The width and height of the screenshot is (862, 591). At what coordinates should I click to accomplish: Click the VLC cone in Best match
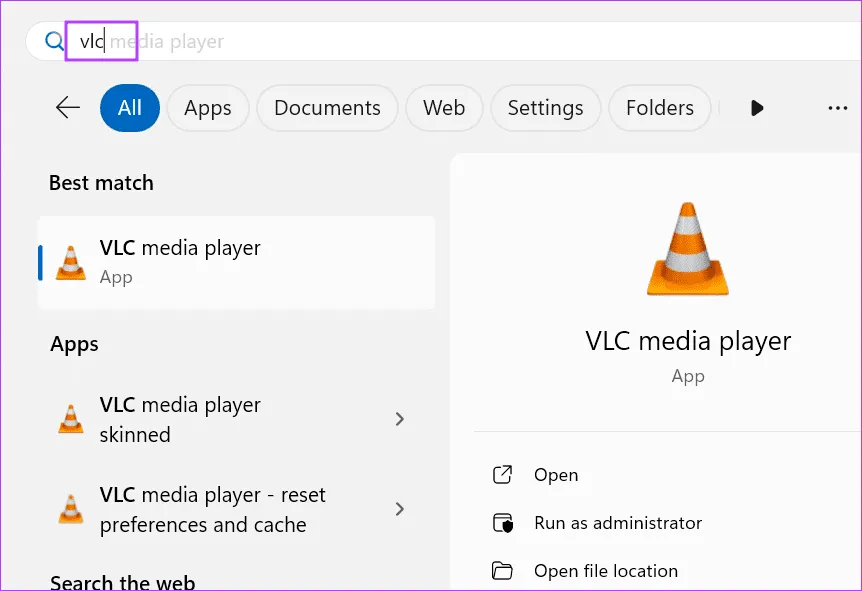pos(71,262)
